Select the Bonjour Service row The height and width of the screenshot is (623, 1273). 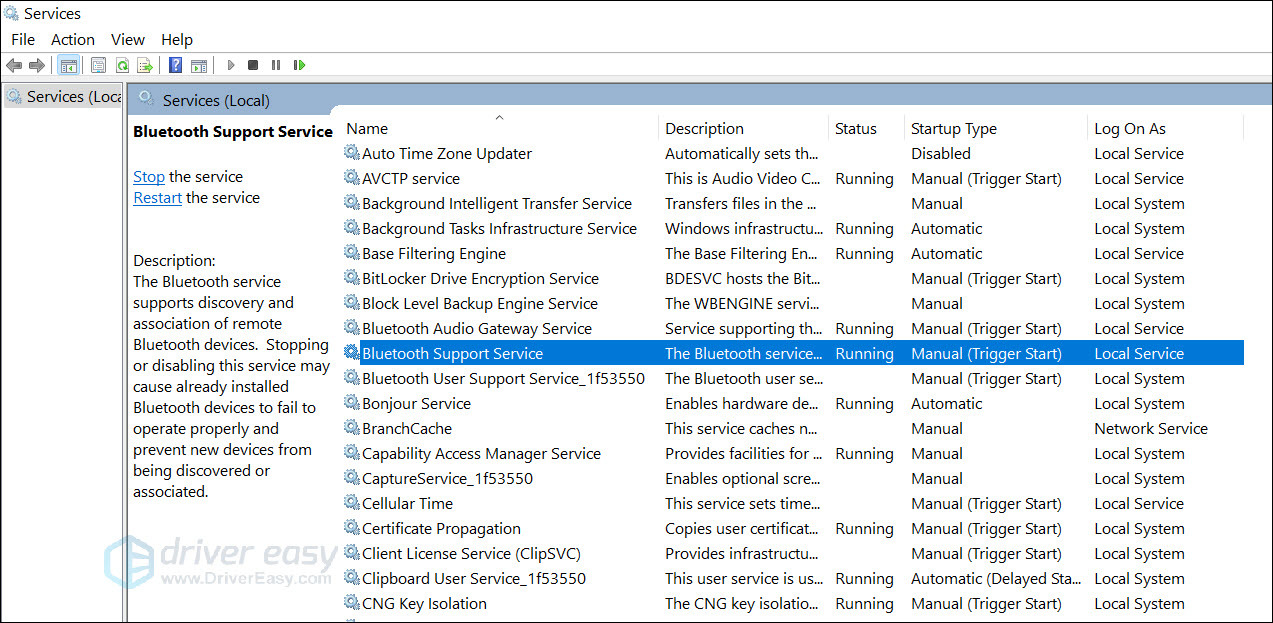[x=416, y=404]
